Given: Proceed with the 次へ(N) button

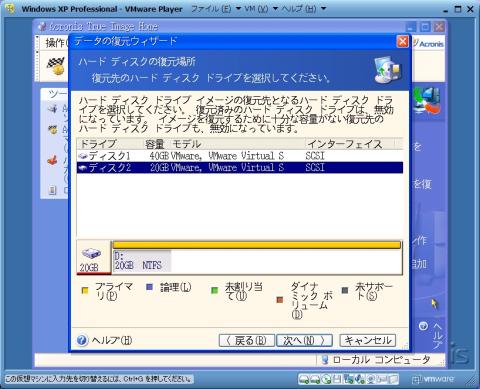Looking at the screenshot, I should pos(304,340).
